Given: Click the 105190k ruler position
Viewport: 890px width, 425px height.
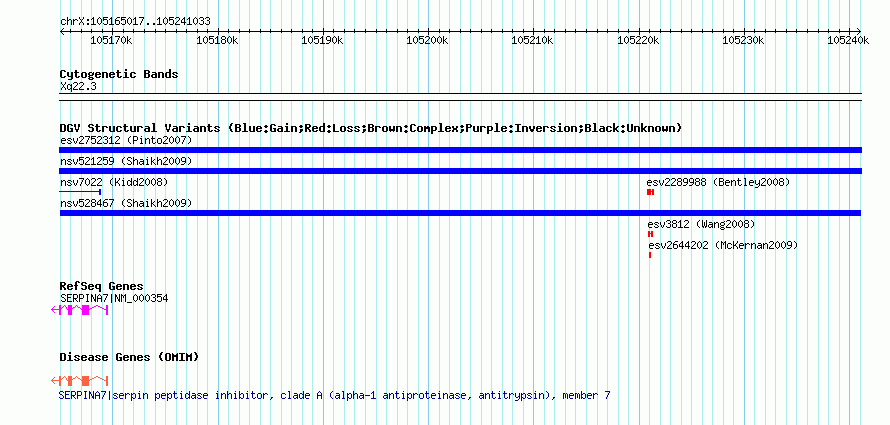Looking at the screenshot, I should pos(322,40).
